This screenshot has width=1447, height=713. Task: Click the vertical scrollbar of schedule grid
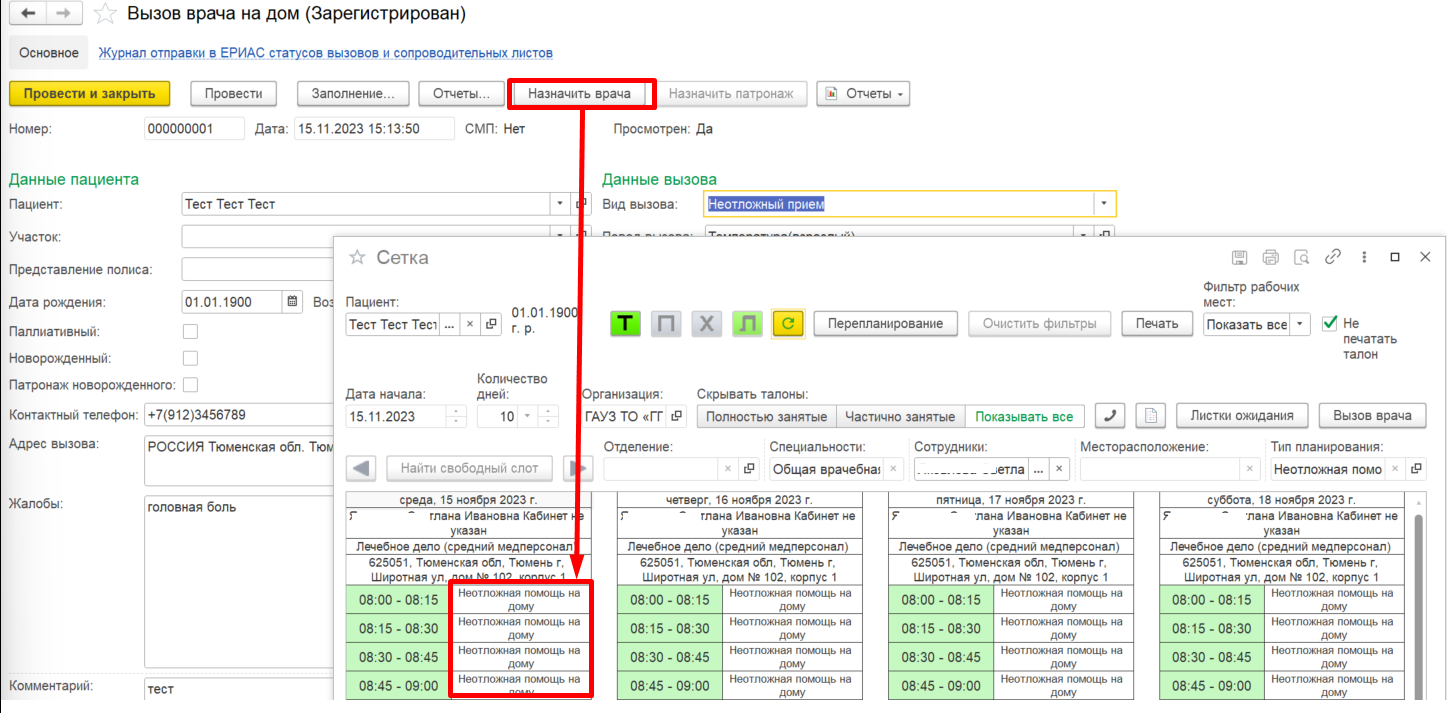pyautogui.click(x=1418, y=600)
